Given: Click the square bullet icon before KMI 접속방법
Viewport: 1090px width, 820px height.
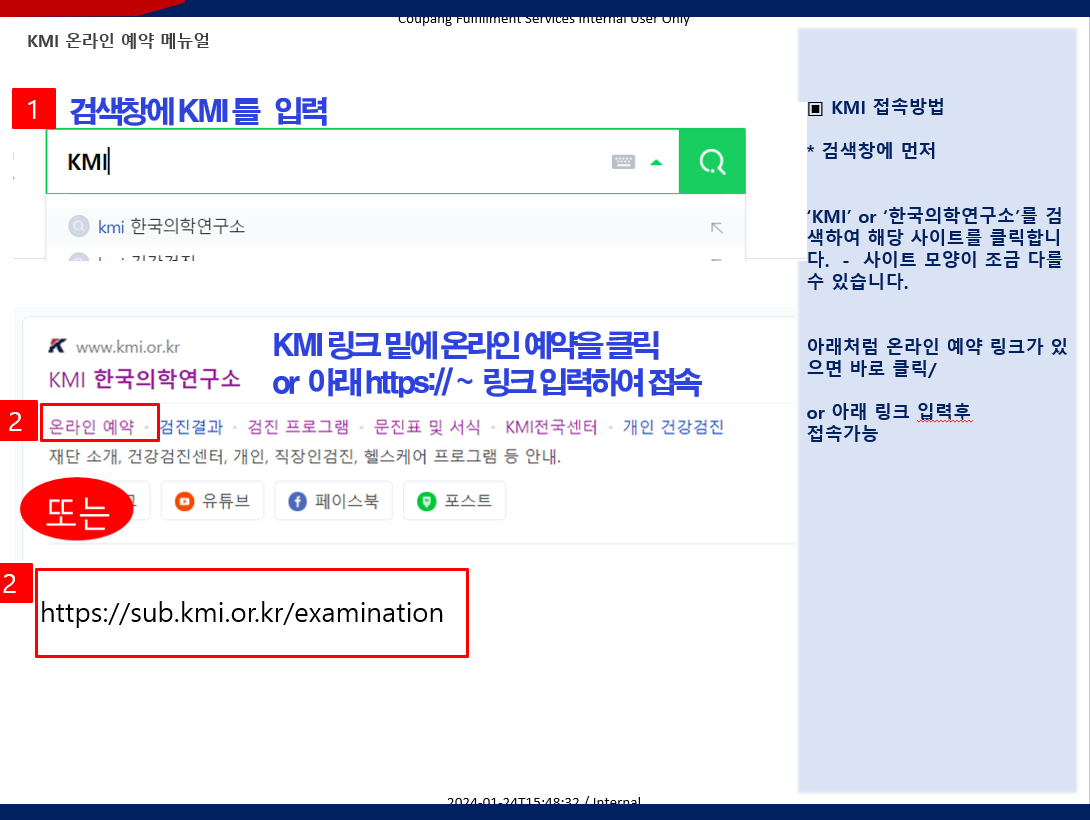Looking at the screenshot, I should point(815,109).
